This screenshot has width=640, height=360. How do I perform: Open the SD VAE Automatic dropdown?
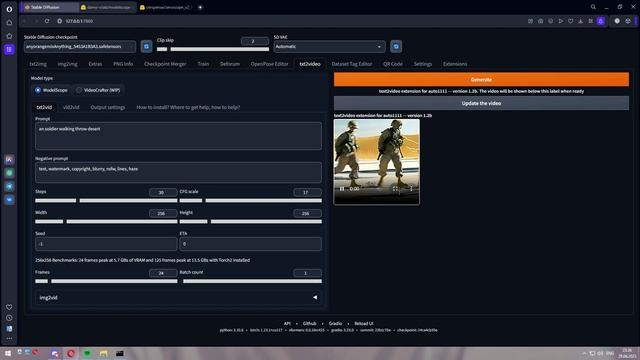[x=329, y=47]
